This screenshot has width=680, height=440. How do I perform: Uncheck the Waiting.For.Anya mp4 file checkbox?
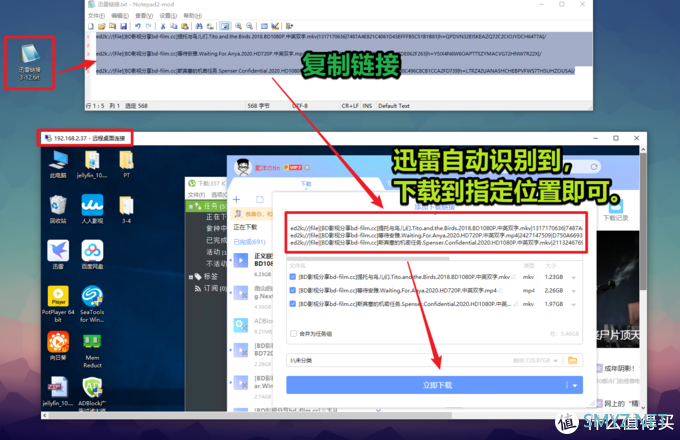(x=293, y=290)
